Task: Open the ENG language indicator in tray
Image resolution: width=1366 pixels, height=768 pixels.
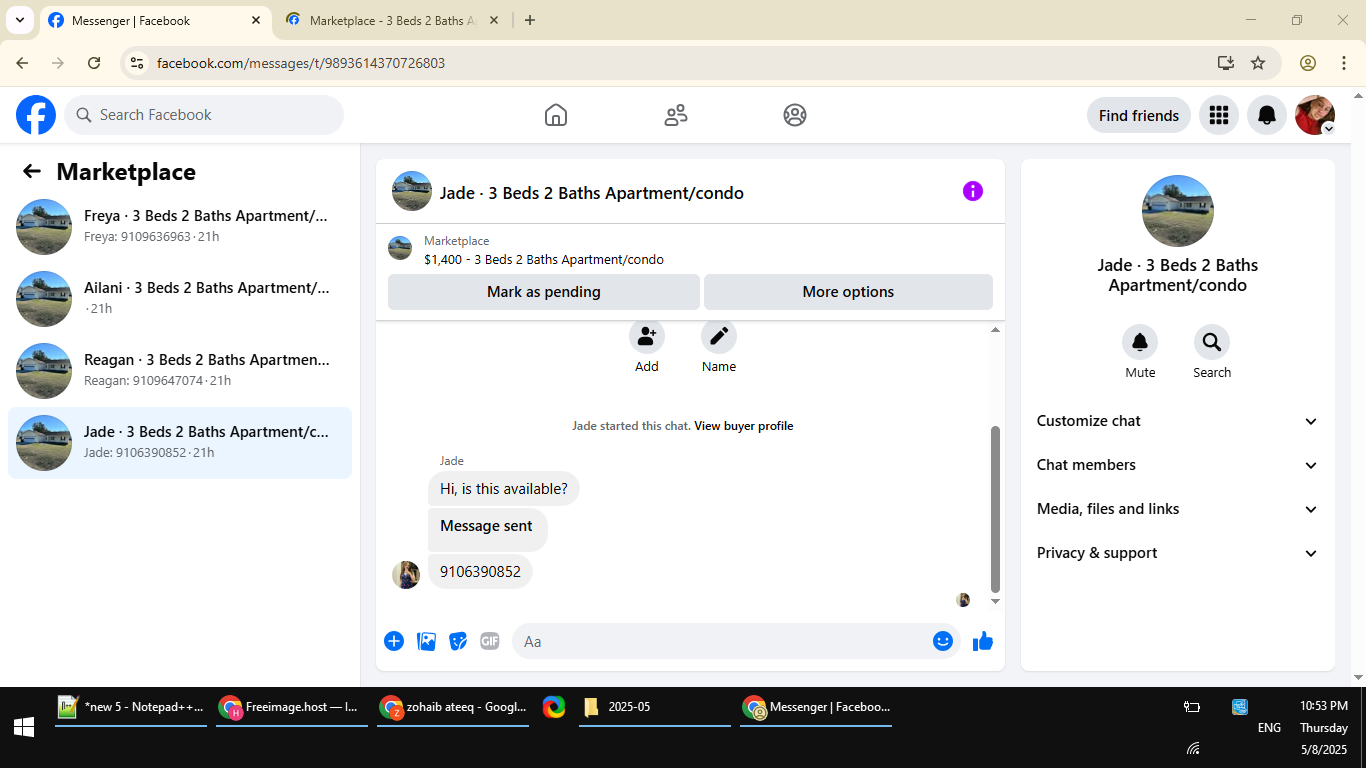Action: pos(1269,728)
